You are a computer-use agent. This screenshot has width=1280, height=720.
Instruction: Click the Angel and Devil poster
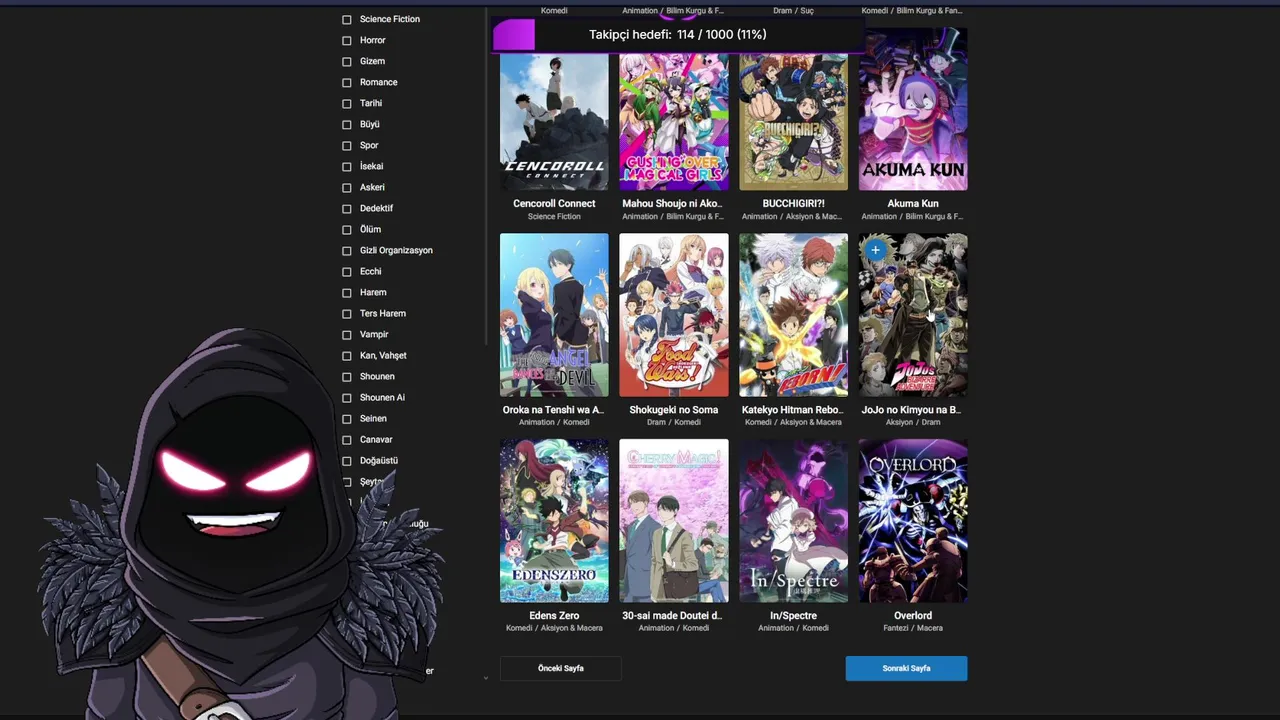554,315
